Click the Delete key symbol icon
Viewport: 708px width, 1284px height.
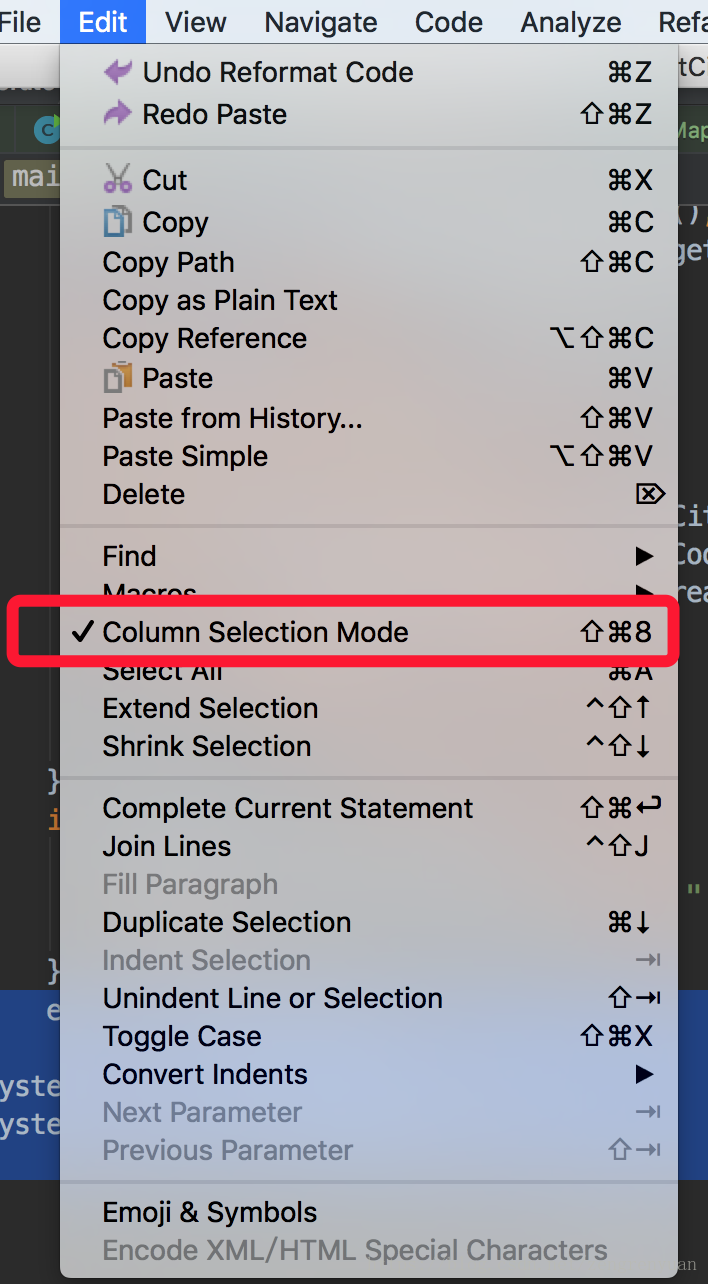(649, 494)
